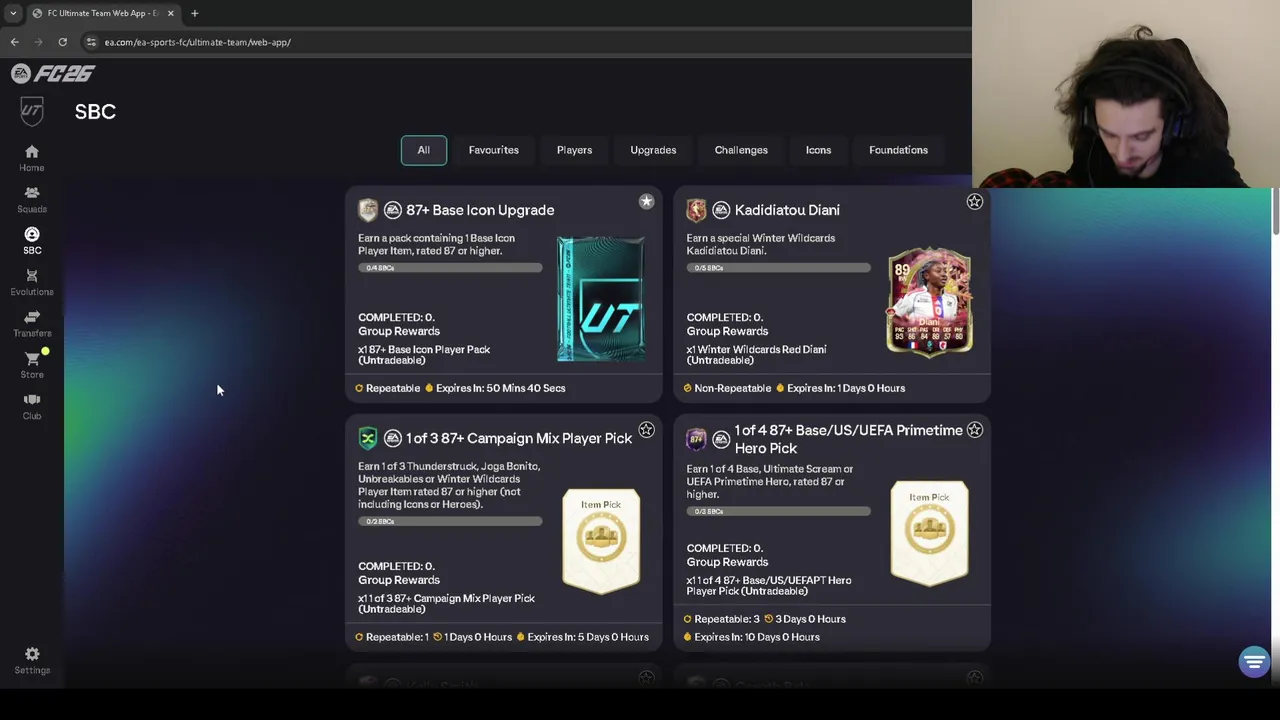The width and height of the screenshot is (1280, 720).
Task: Favourite the Primetime Hero Pick star
Action: point(974,430)
